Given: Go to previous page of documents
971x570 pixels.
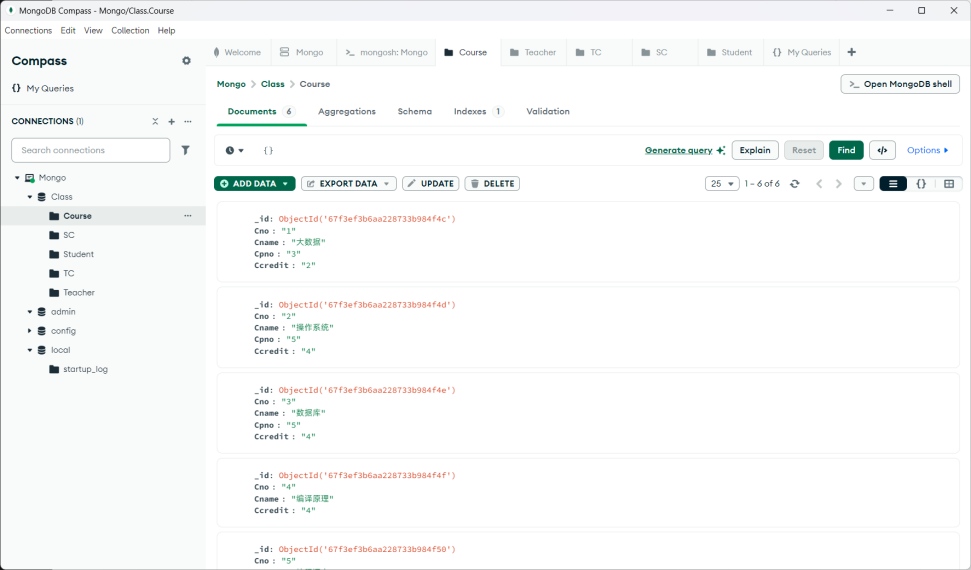Looking at the screenshot, I should (819, 184).
